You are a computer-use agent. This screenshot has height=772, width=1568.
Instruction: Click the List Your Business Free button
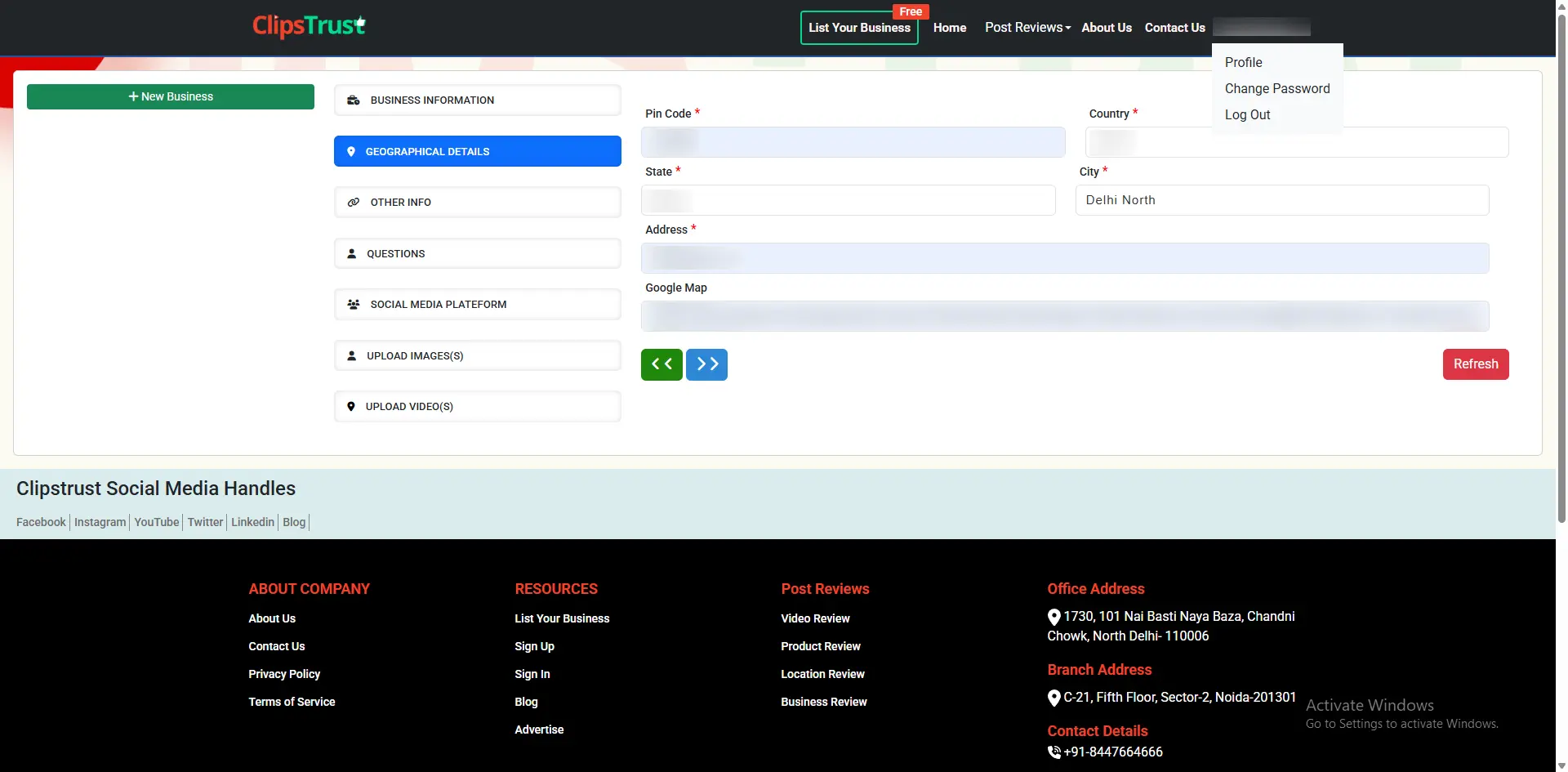[x=859, y=28]
